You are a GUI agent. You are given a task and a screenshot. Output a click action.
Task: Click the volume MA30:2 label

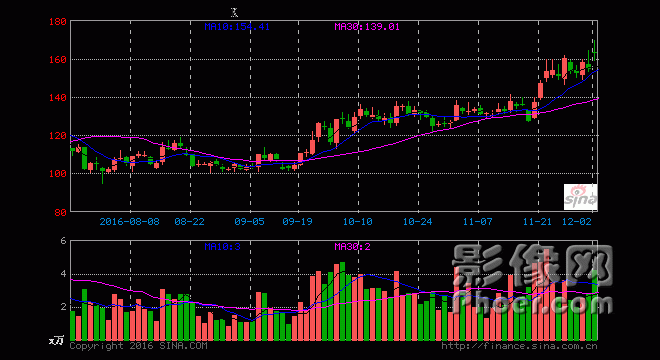pyautogui.click(x=352, y=246)
